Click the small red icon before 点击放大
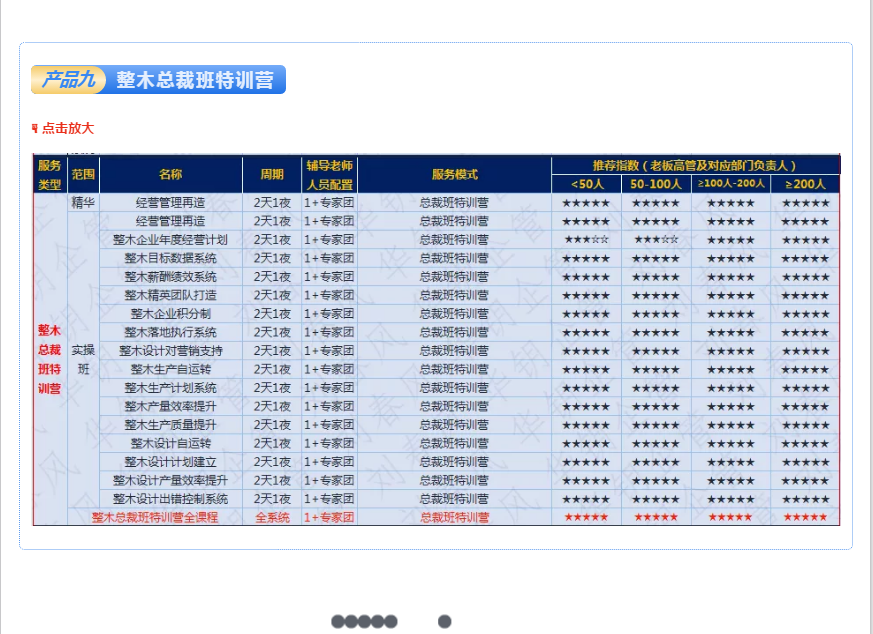Image resolution: width=873 pixels, height=634 pixels. pos(35,128)
